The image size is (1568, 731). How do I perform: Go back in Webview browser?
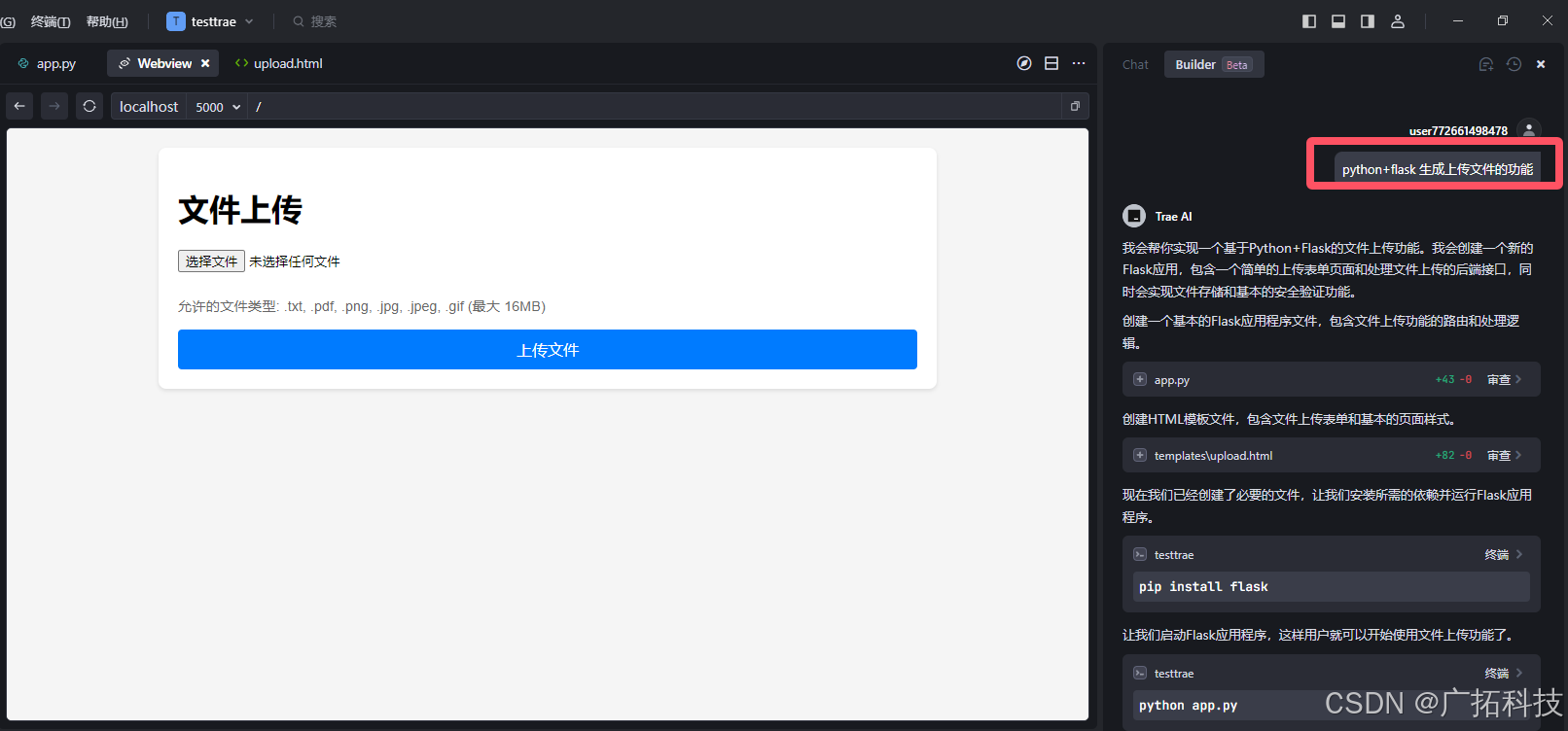[19, 106]
